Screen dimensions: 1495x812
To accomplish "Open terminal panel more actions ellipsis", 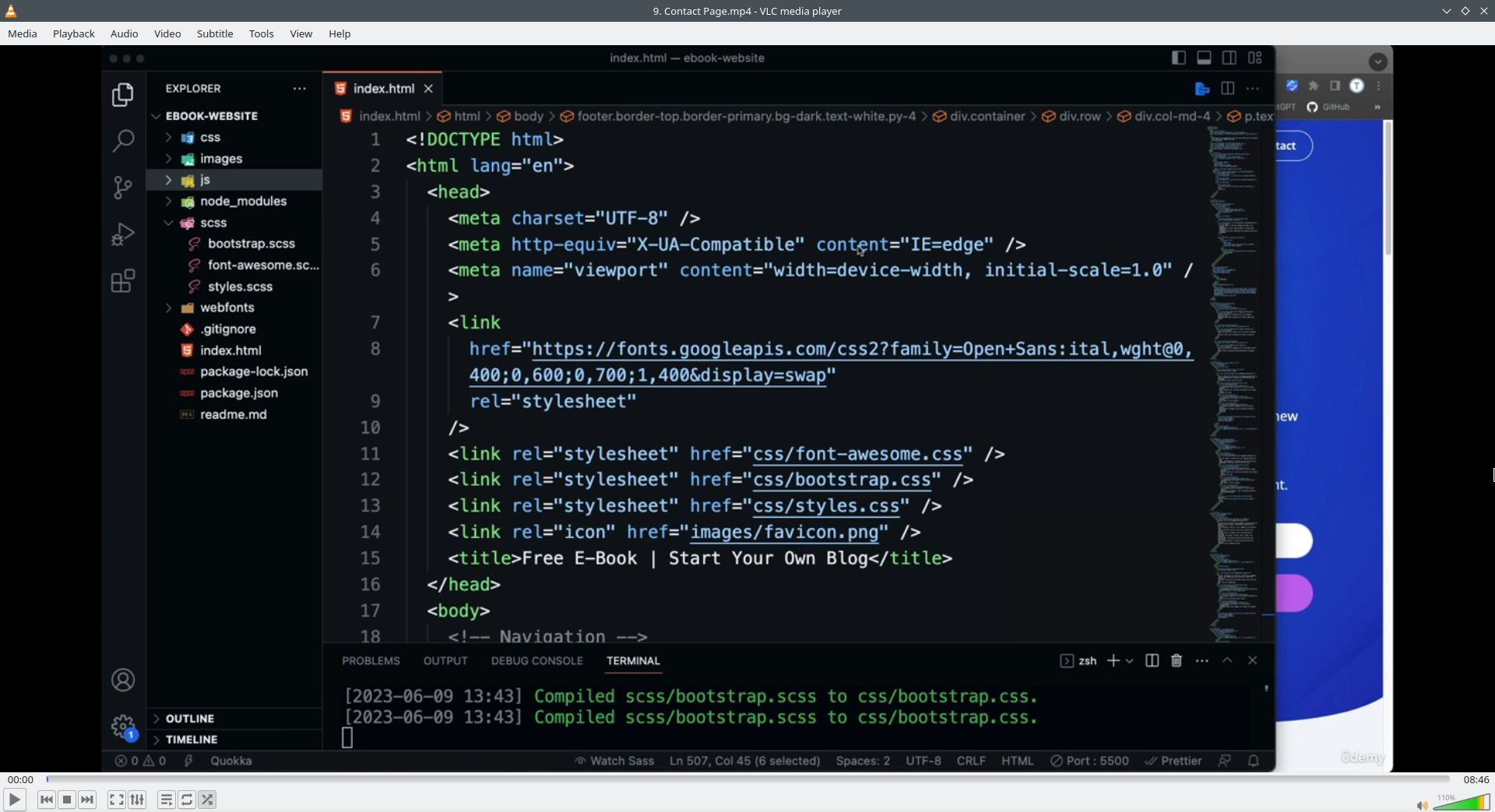I will pos(1202,661).
